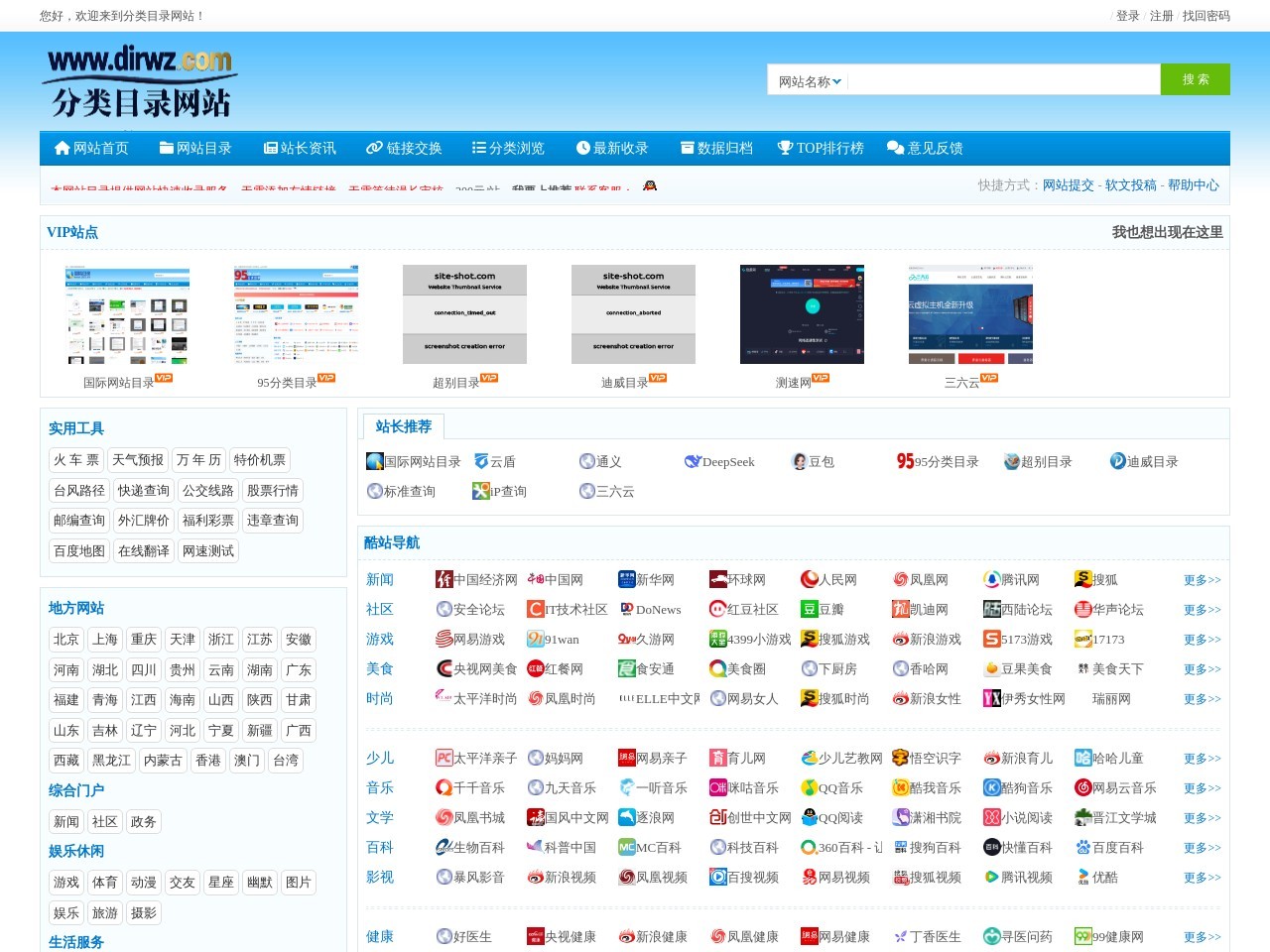This screenshot has height=952, width=1270.
Task: Click 豆瓣 green icon
Action: [810, 609]
